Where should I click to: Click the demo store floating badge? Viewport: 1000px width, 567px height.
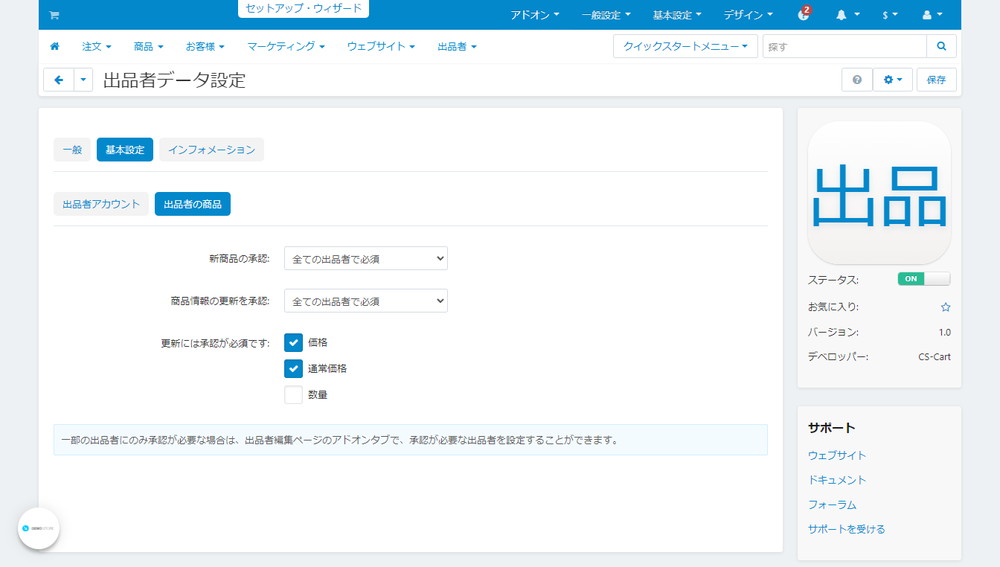pyautogui.click(x=39, y=528)
